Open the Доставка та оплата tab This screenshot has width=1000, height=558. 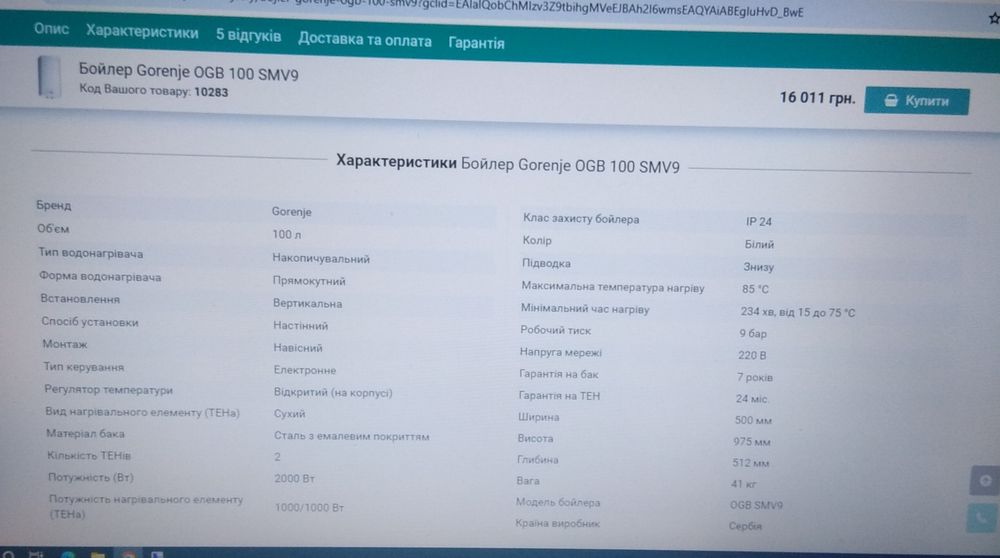click(x=365, y=40)
